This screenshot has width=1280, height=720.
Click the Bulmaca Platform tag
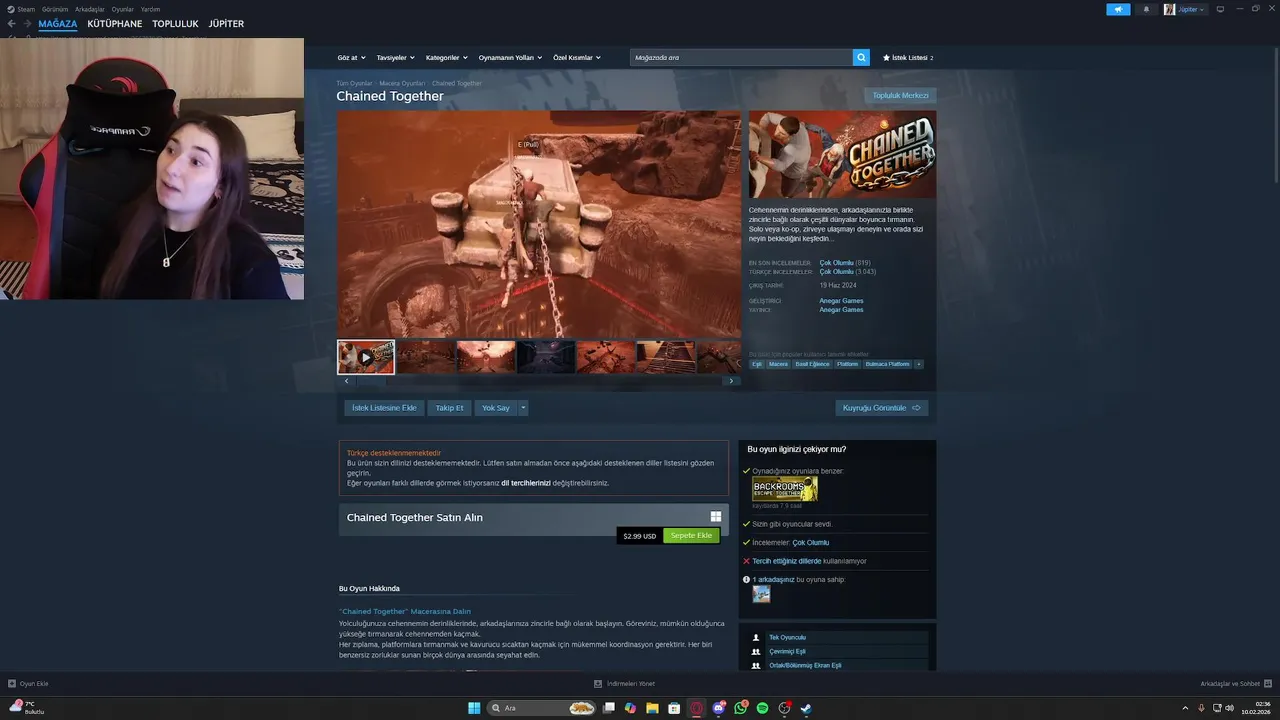(887, 364)
